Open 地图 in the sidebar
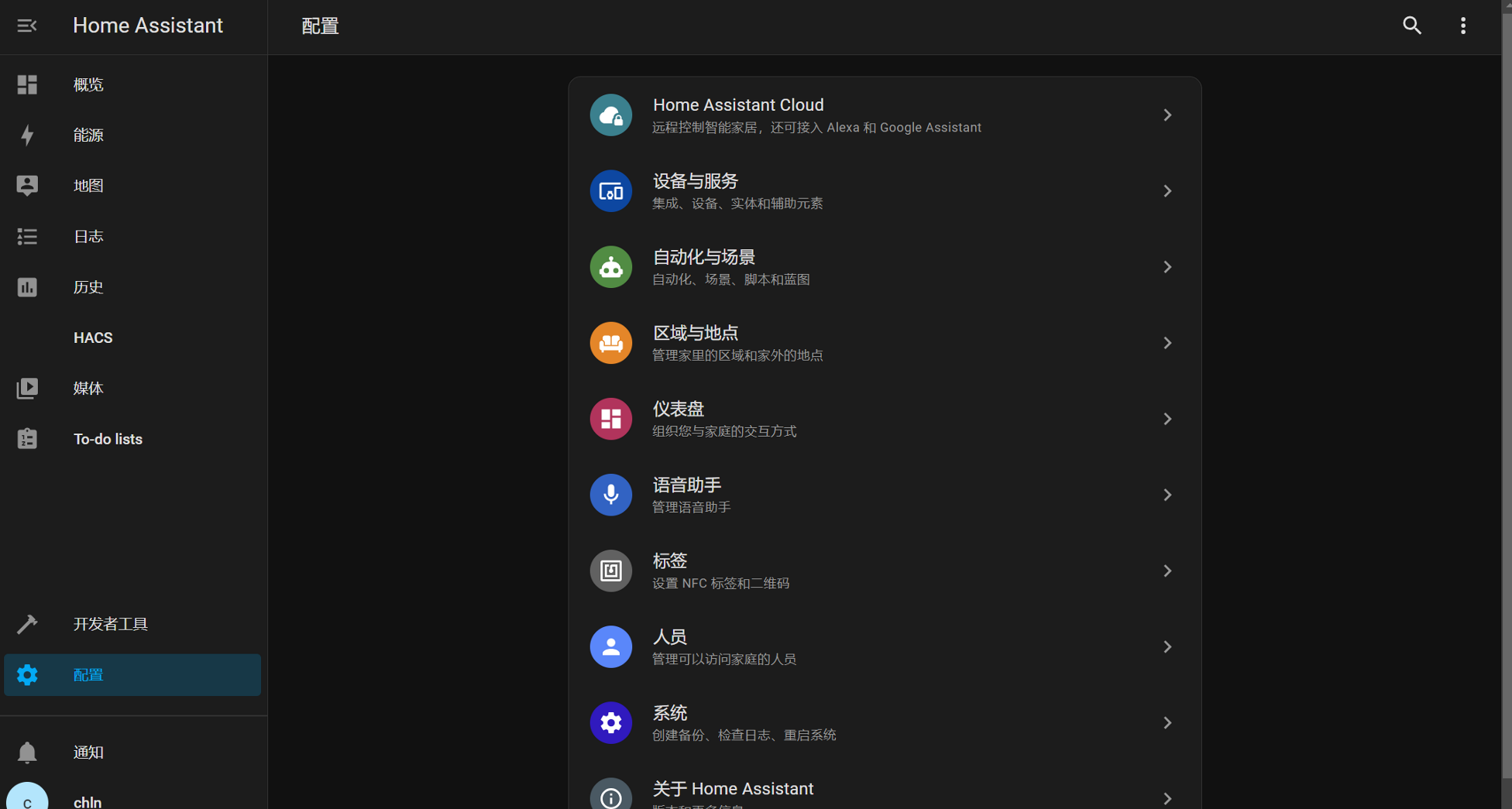The width and height of the screenshot is (1512, 809). click(132, 186)
